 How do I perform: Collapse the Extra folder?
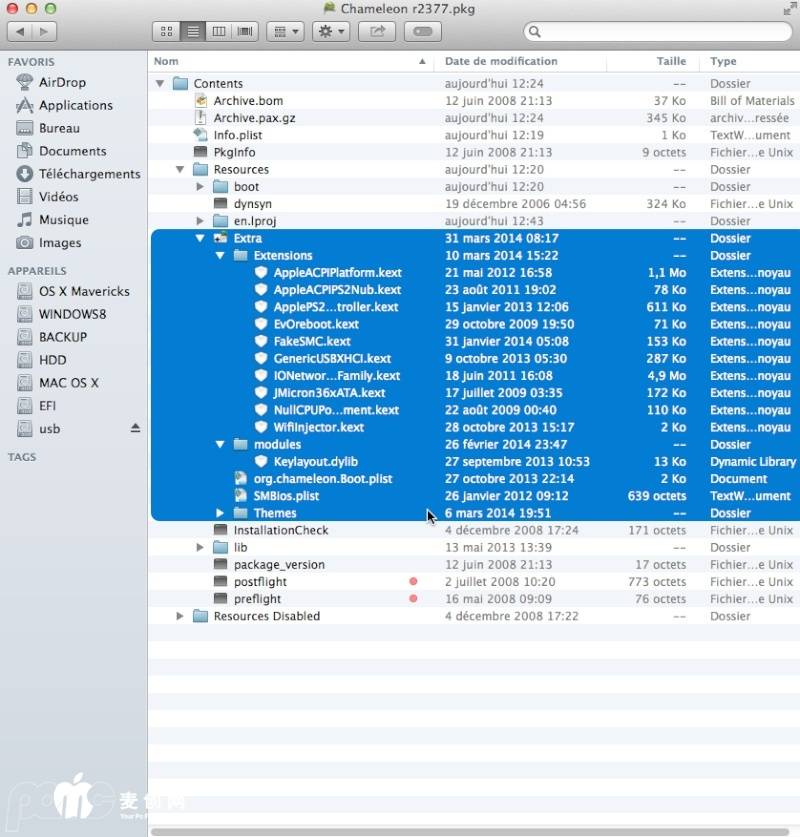[200, 239]
